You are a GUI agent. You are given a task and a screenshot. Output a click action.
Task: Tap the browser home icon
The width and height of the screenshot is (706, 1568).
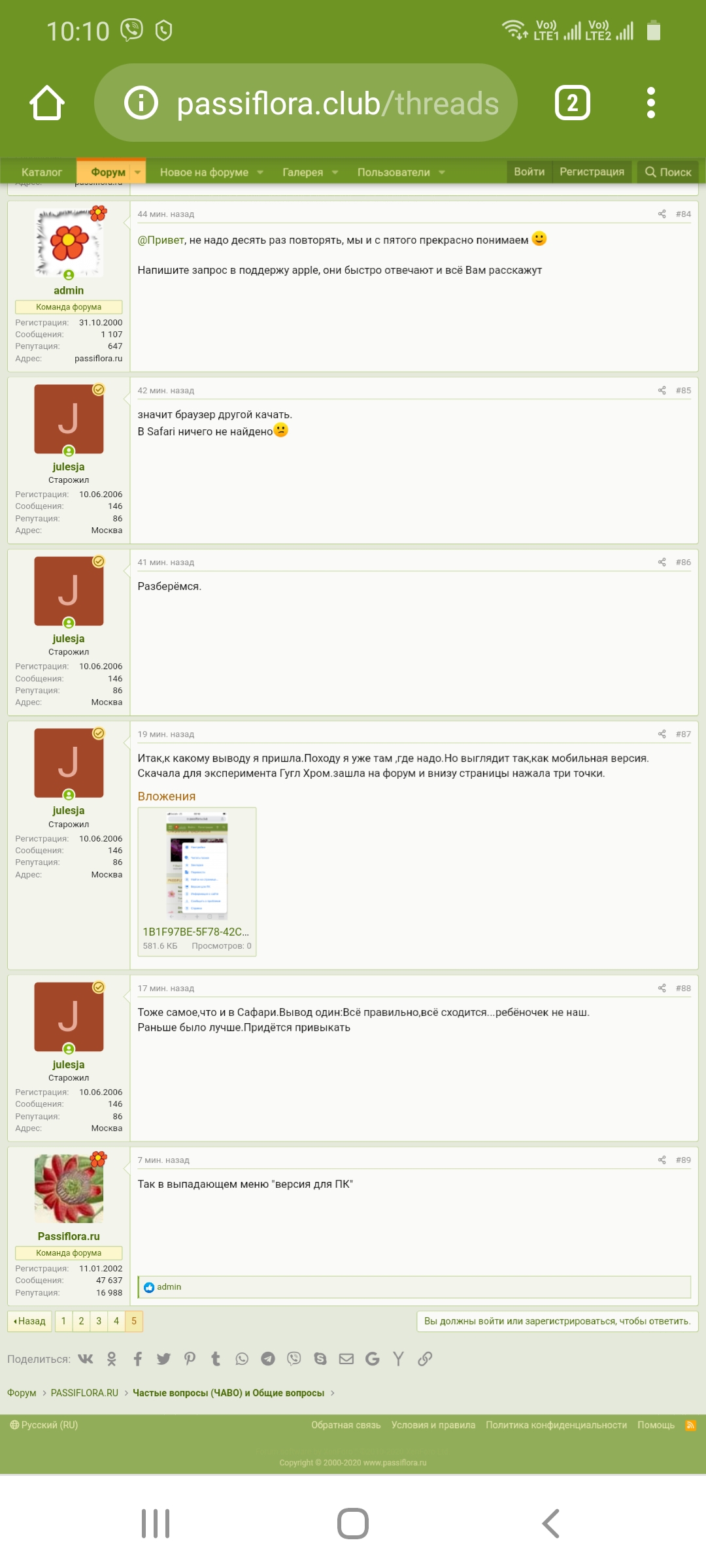point(47,103)
